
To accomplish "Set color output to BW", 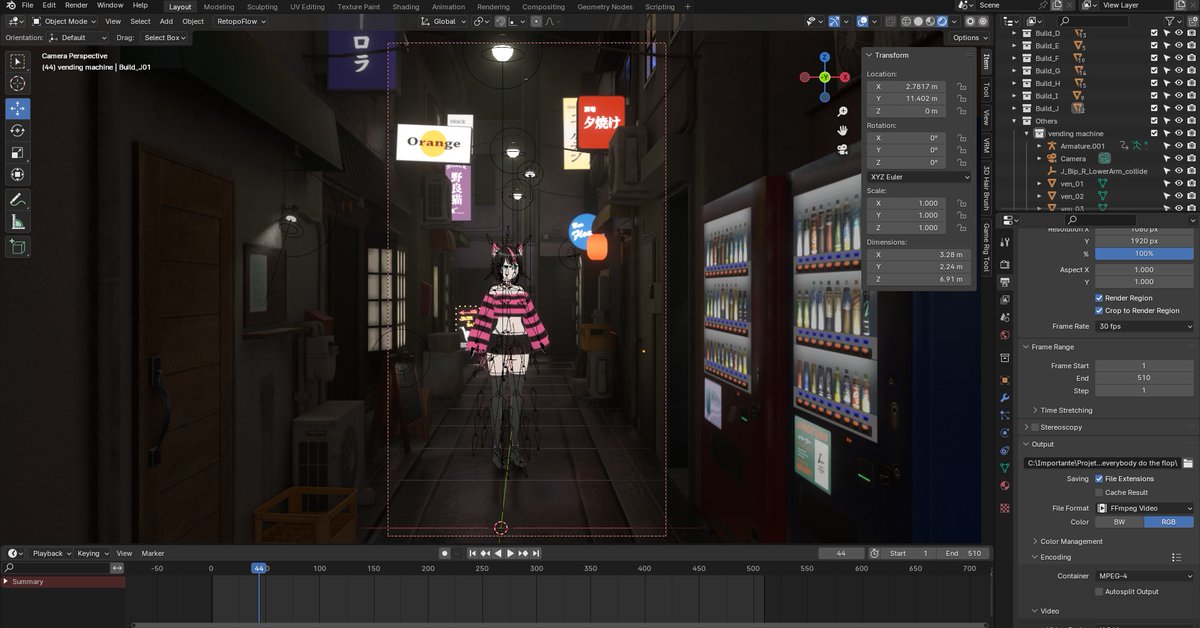I will [1118, 521].
